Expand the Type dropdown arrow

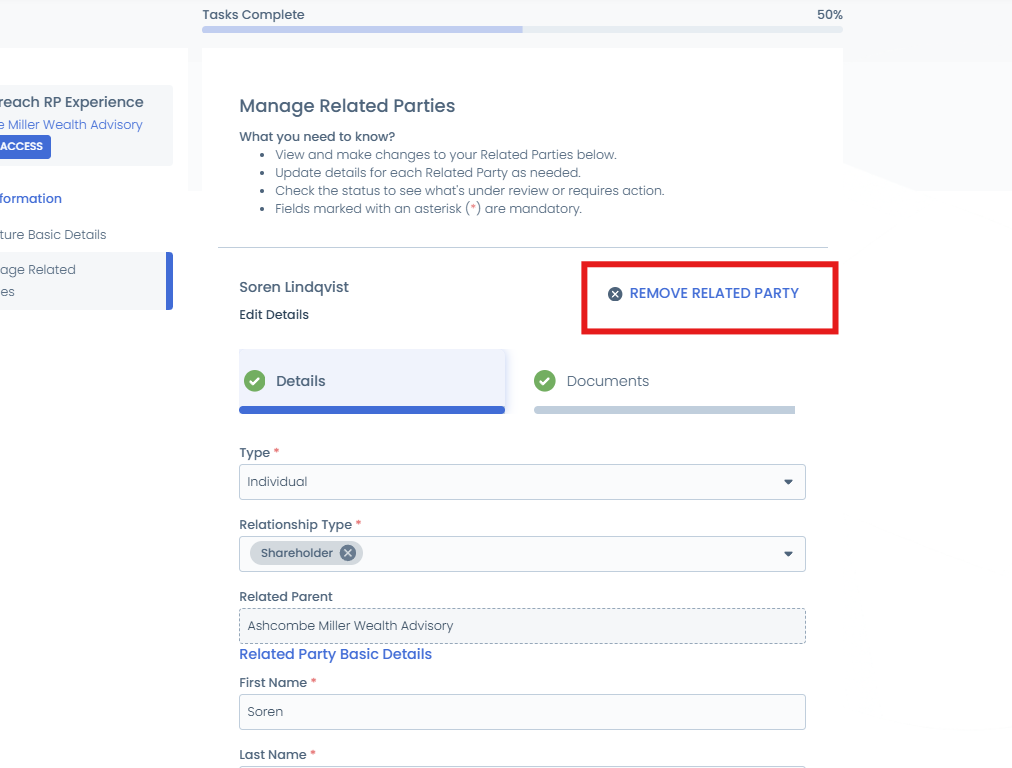(x=788, y=482)
